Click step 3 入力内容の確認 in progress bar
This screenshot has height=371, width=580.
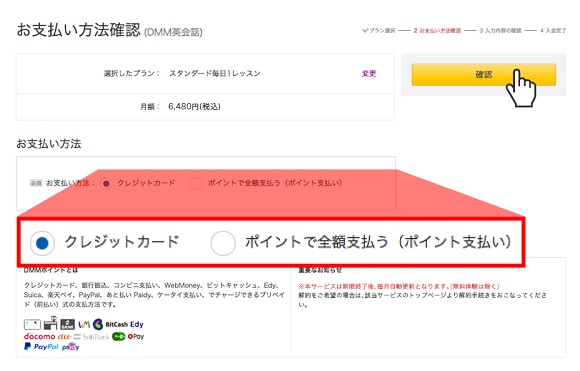point(500,31)
